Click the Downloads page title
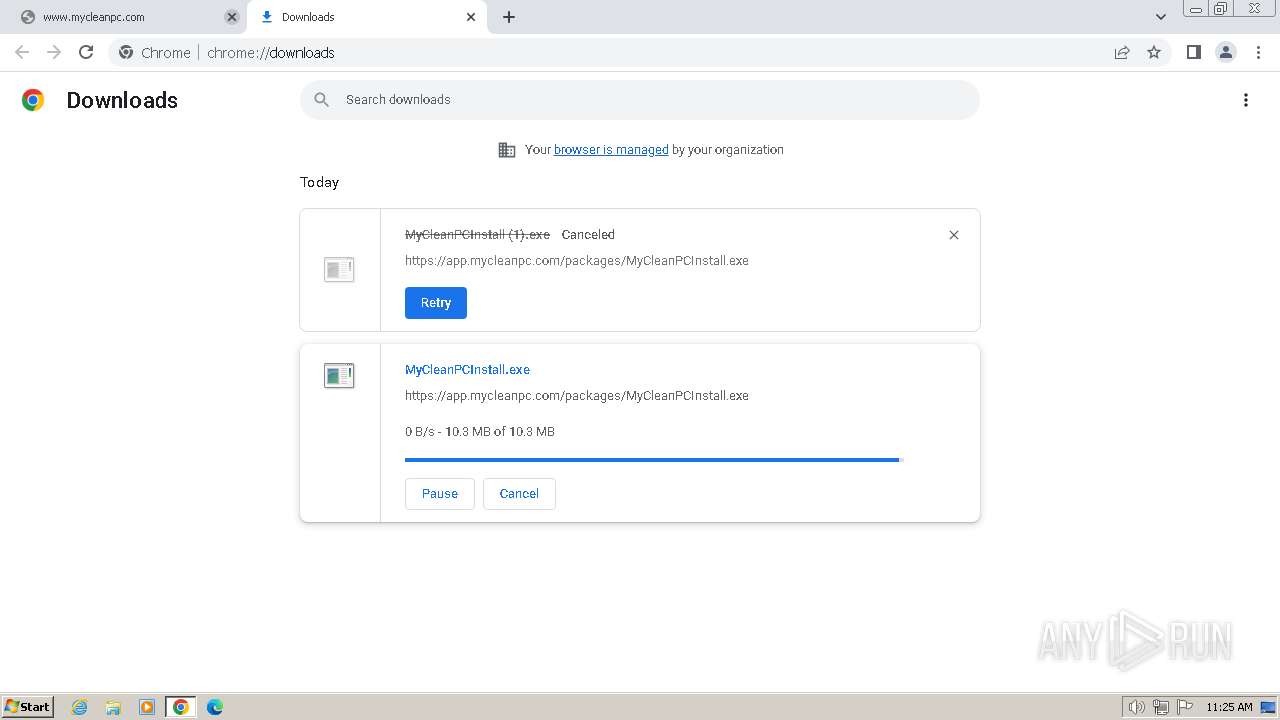This screenshot has width=1280, height=720. [x=122, y=100]
